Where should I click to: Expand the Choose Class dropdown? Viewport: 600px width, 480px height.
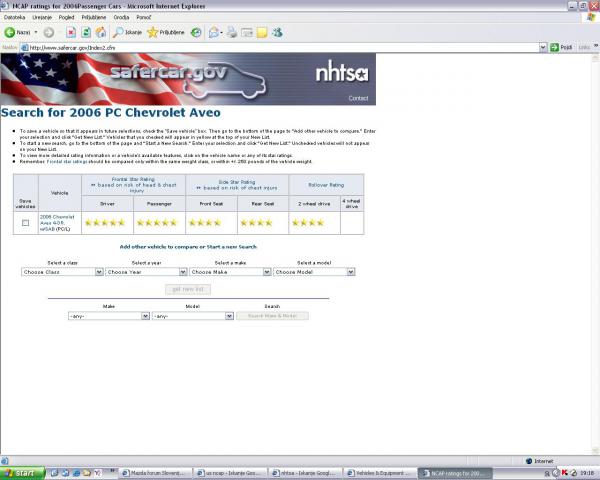click(x=61, y=272)
